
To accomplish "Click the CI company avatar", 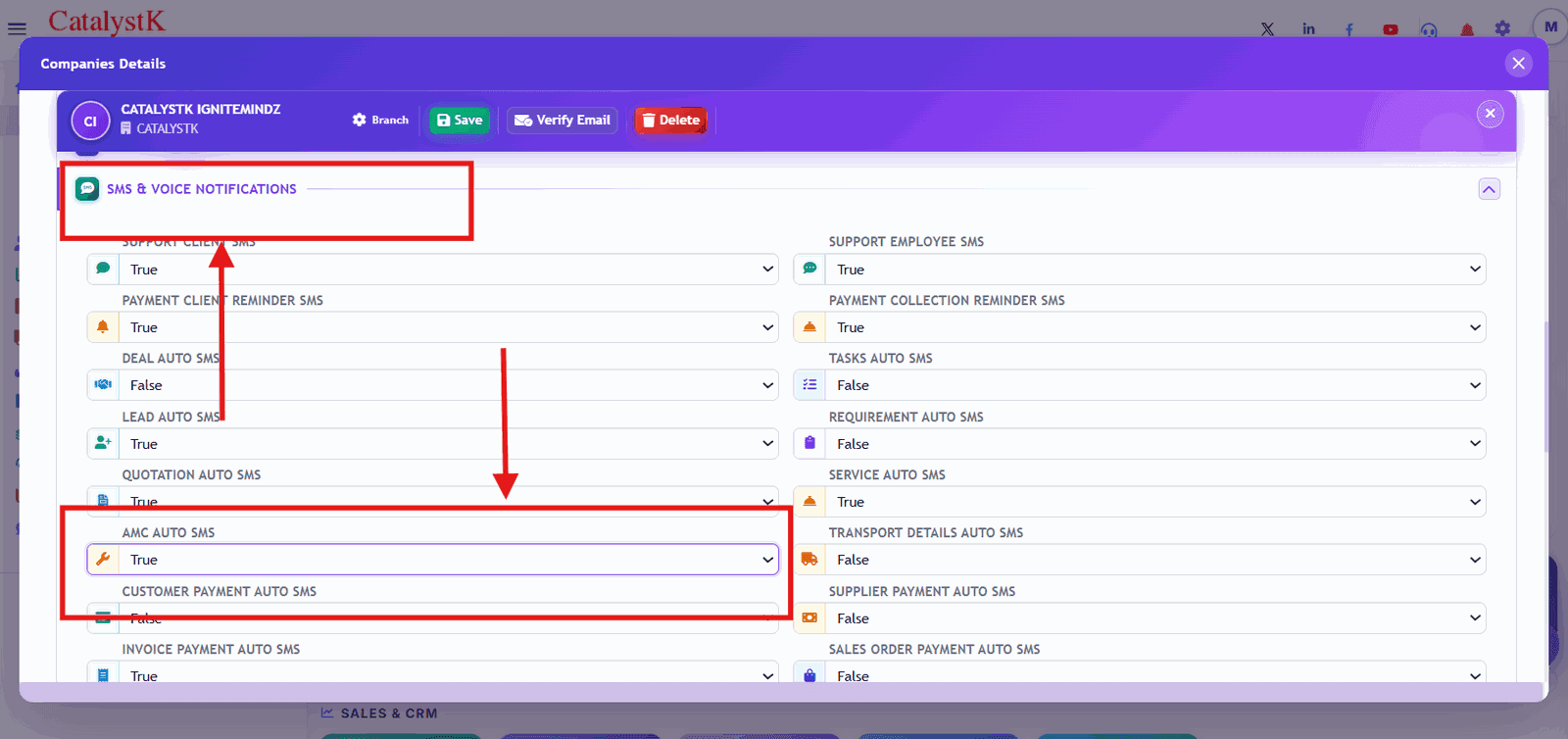I will (x=90, y=122).
